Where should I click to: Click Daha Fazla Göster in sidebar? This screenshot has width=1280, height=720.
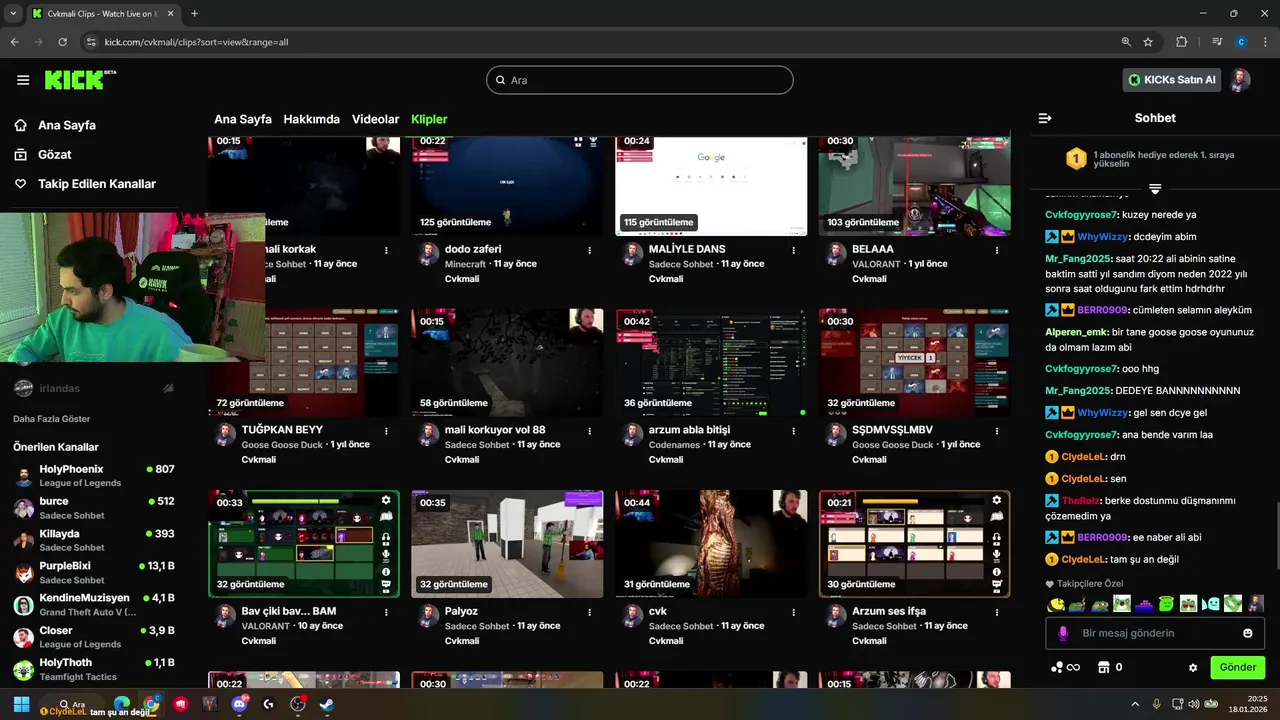52,419
